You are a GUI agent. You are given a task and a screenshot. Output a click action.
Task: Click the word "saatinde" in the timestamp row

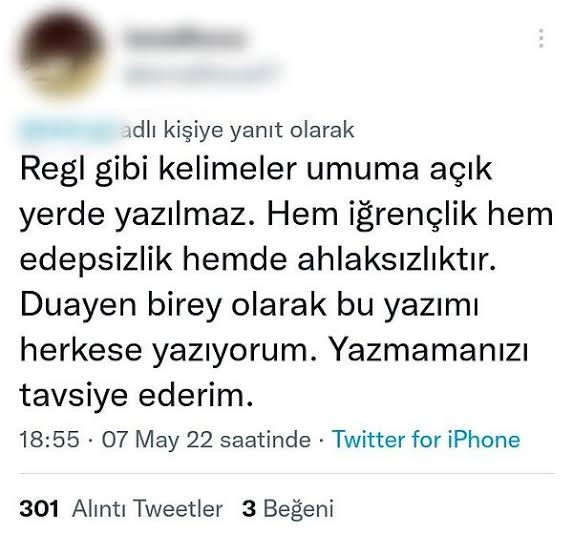tap(266, 439)
